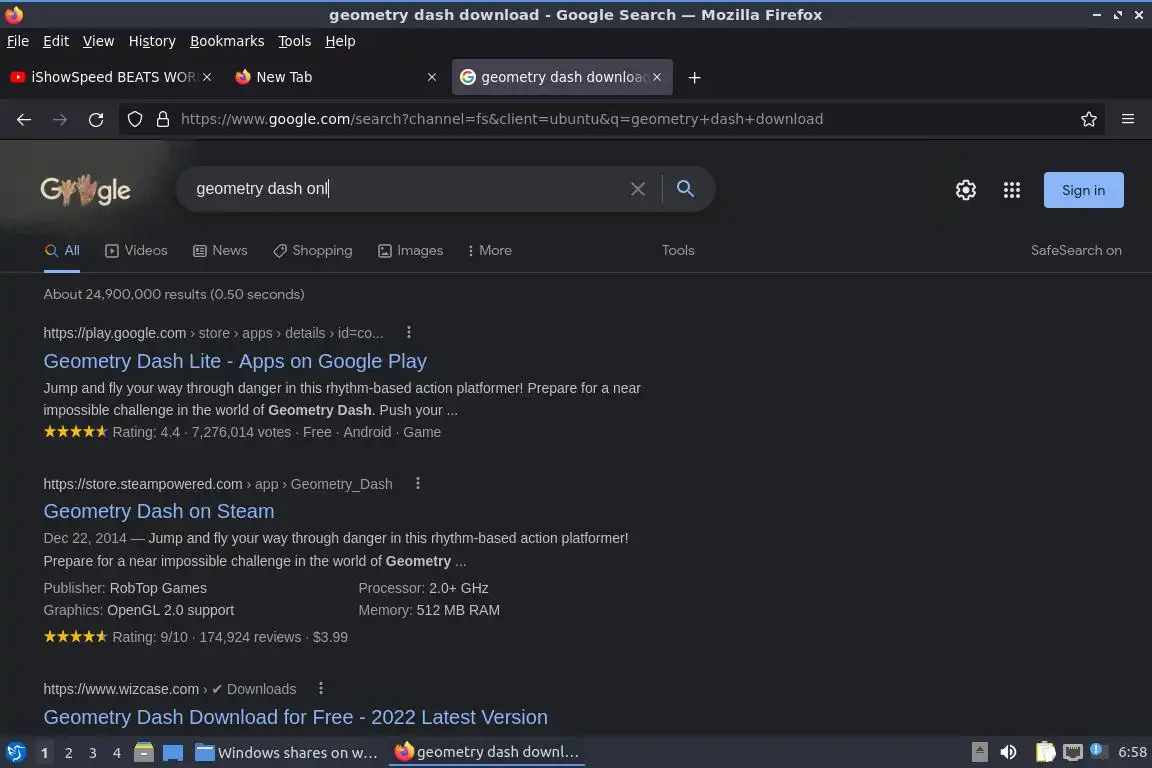The width and height of the screenshot is (1152, 768).
Task: Open Firefox application hamburger menu
Action: click(1128, 119)
